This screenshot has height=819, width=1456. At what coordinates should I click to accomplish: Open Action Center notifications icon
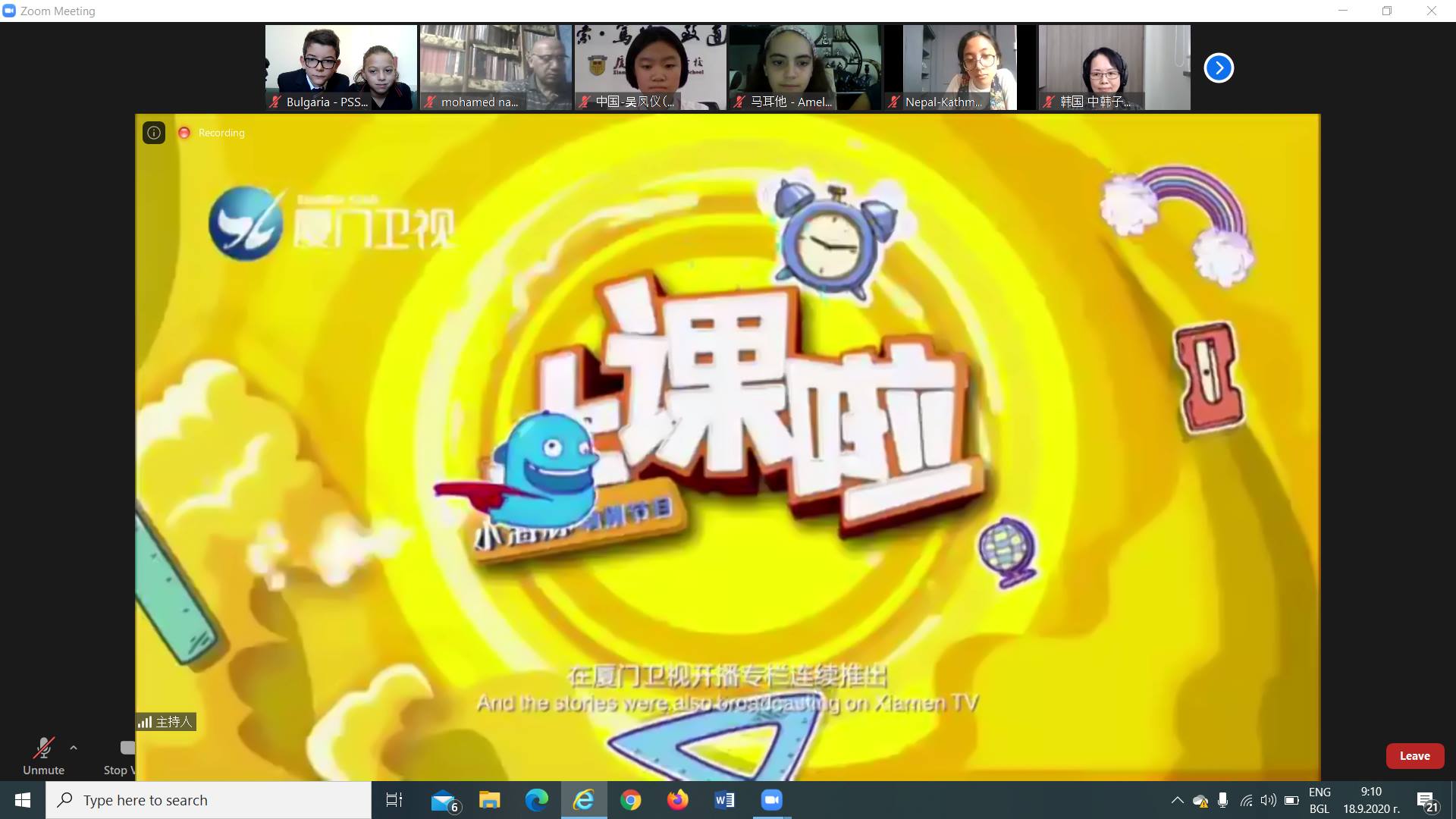point(1427,800)
